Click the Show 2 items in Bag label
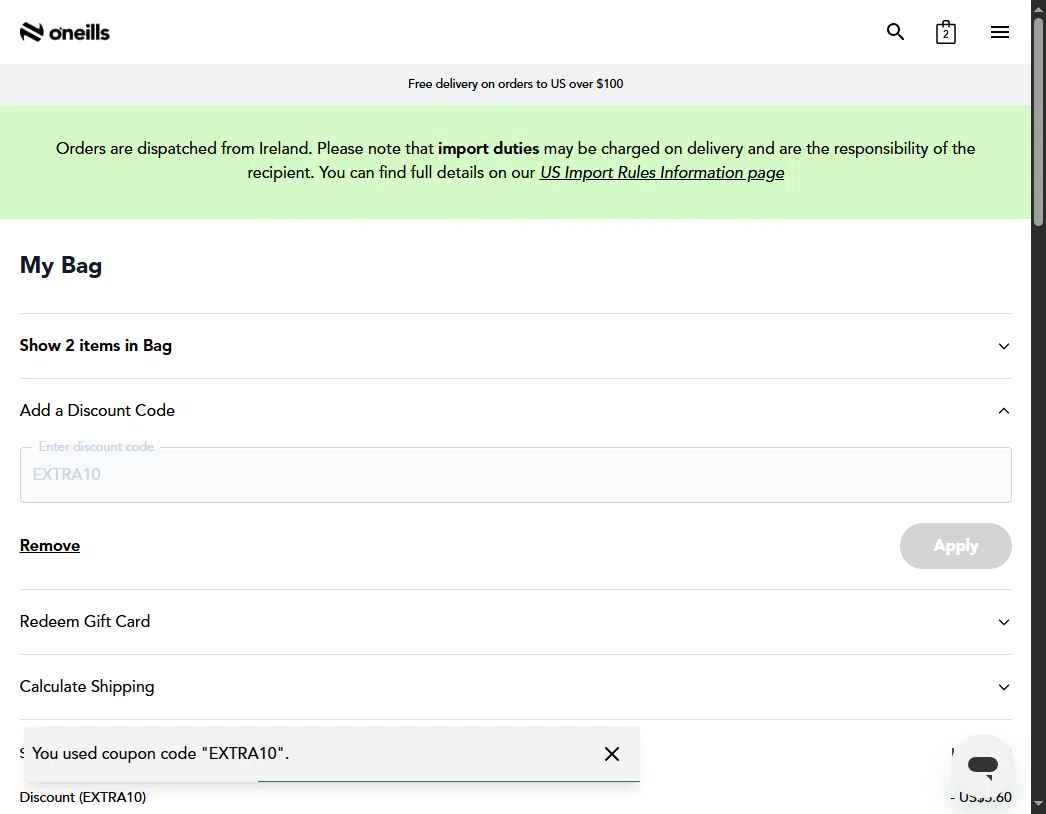Image resolution: width=1046 pixels, height=814 pixels. click(95, 346)
